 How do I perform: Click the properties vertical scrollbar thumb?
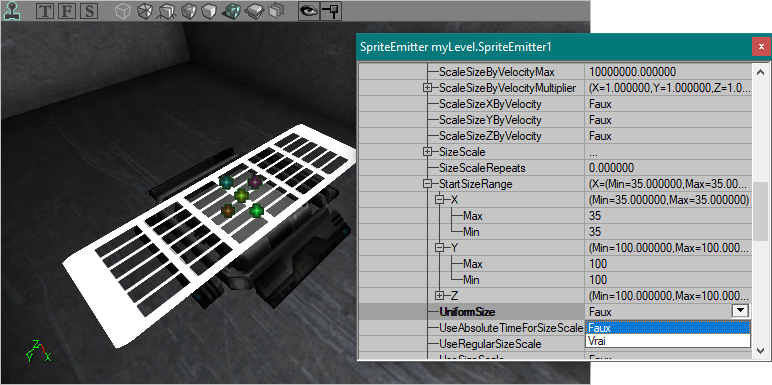tap(760, 210)
